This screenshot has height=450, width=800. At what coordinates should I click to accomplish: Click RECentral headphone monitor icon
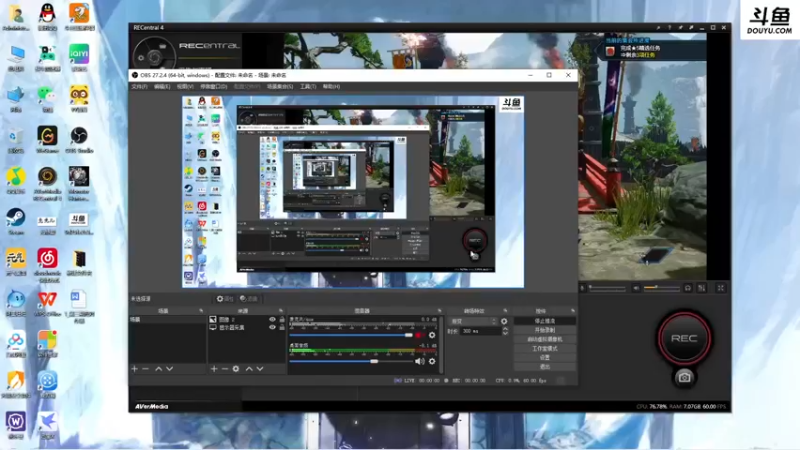click(688, 288)
